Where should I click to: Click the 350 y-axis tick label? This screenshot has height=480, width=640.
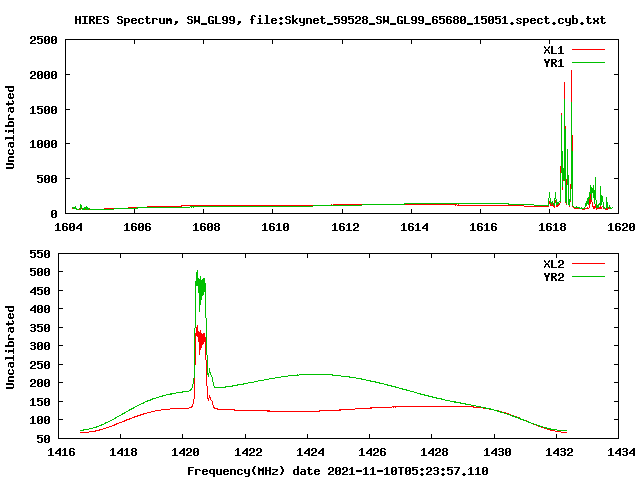coord(40,328)
